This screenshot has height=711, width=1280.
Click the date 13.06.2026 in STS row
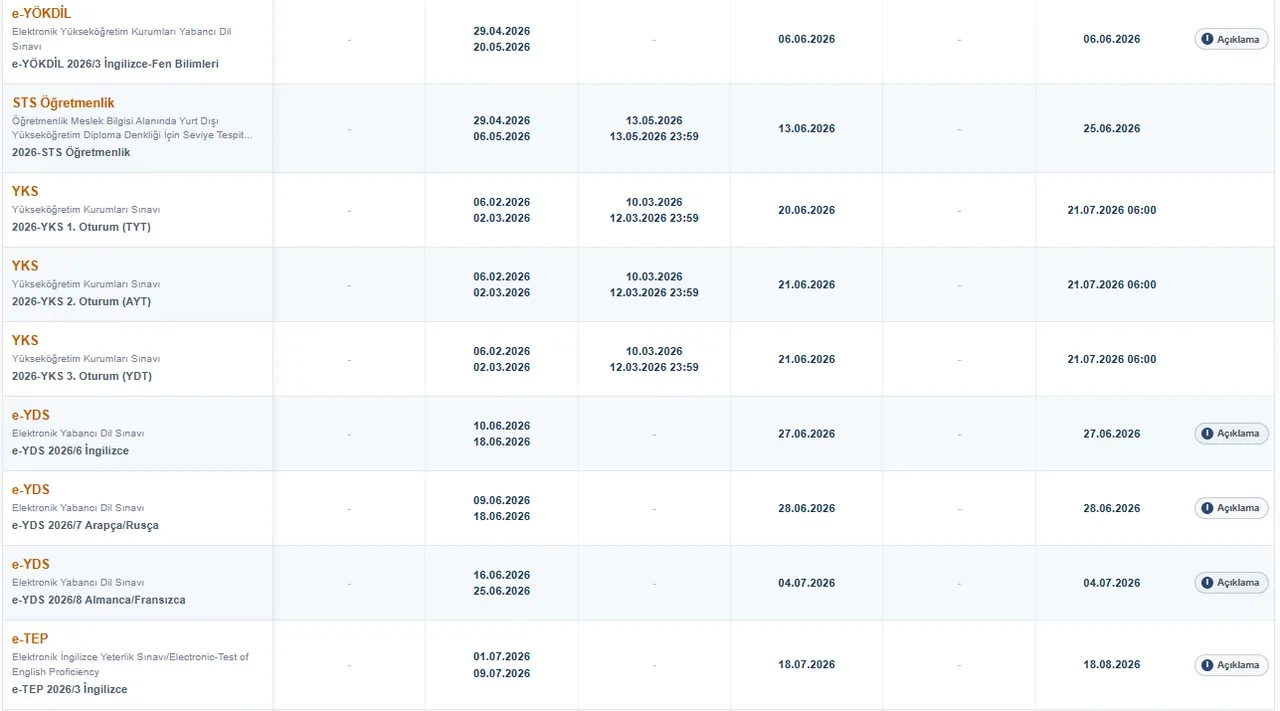click(806, 128)
